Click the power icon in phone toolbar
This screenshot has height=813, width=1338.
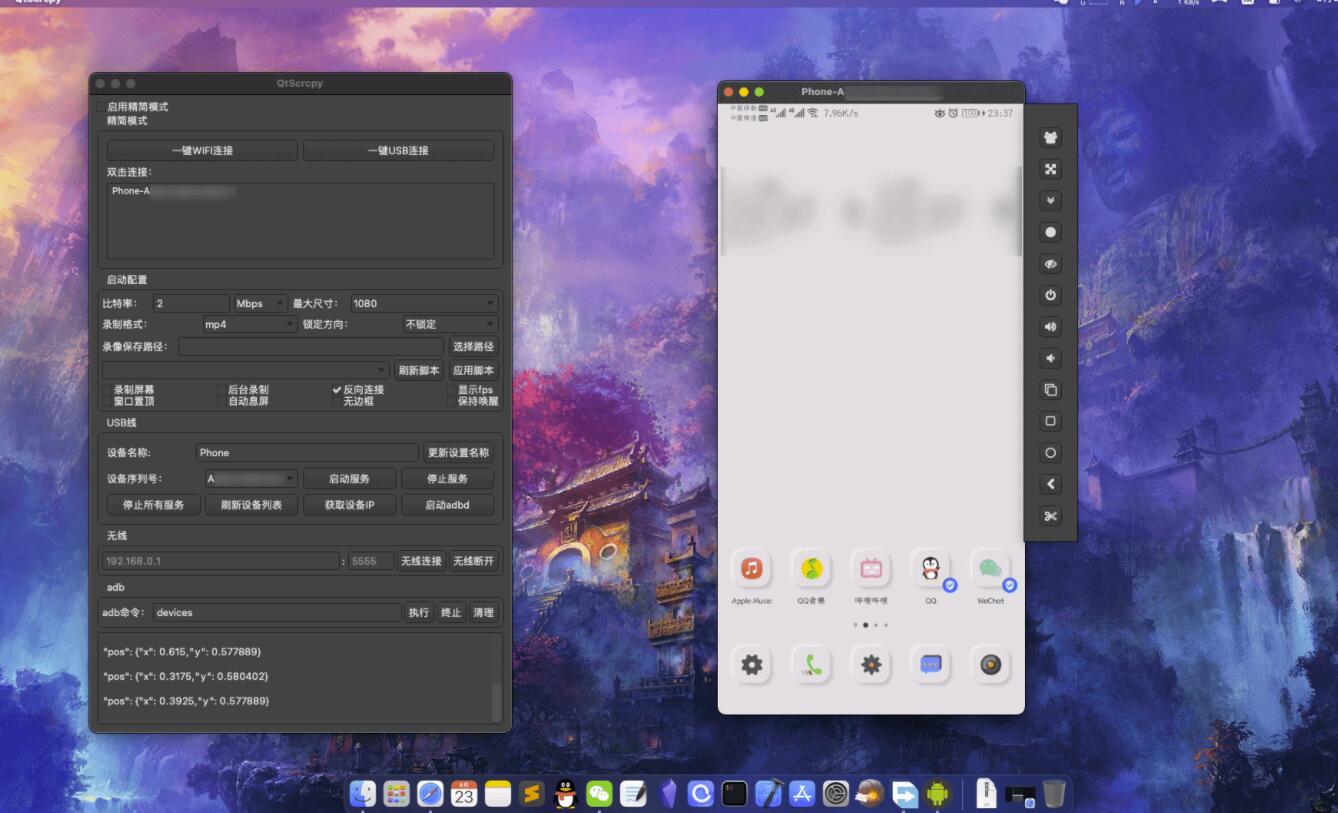pyautogui.click(x=1050, y=295)
